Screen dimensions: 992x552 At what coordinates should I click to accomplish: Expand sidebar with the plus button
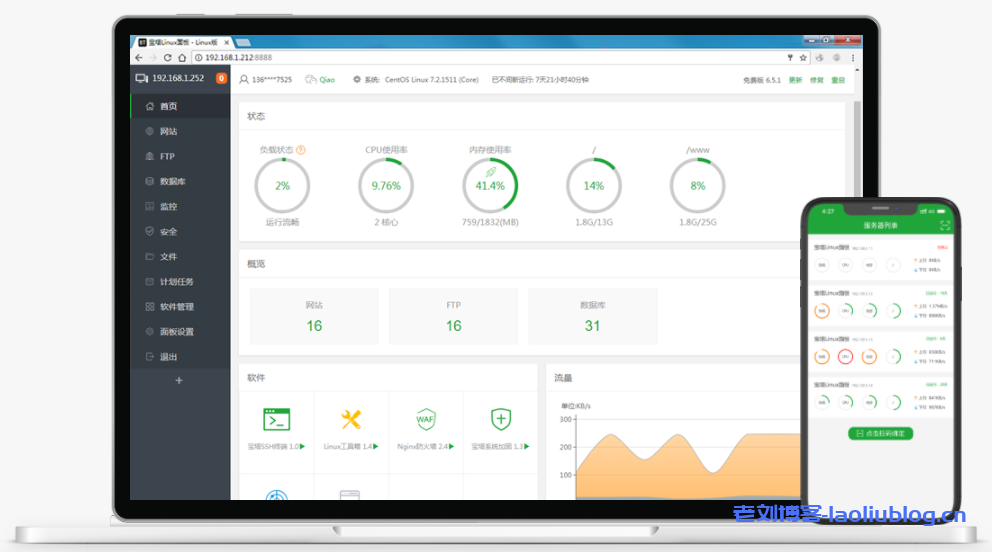(179, 381)
